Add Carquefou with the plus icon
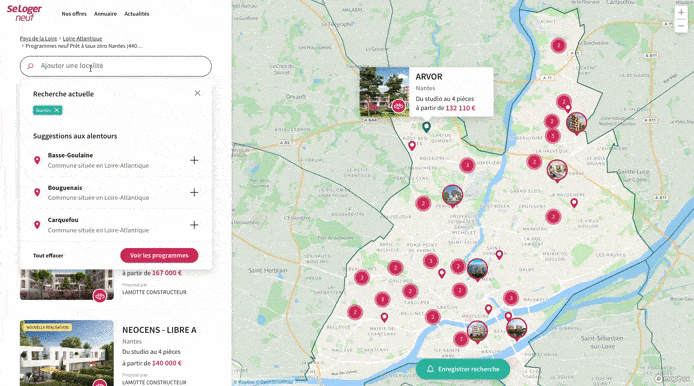 194,225
